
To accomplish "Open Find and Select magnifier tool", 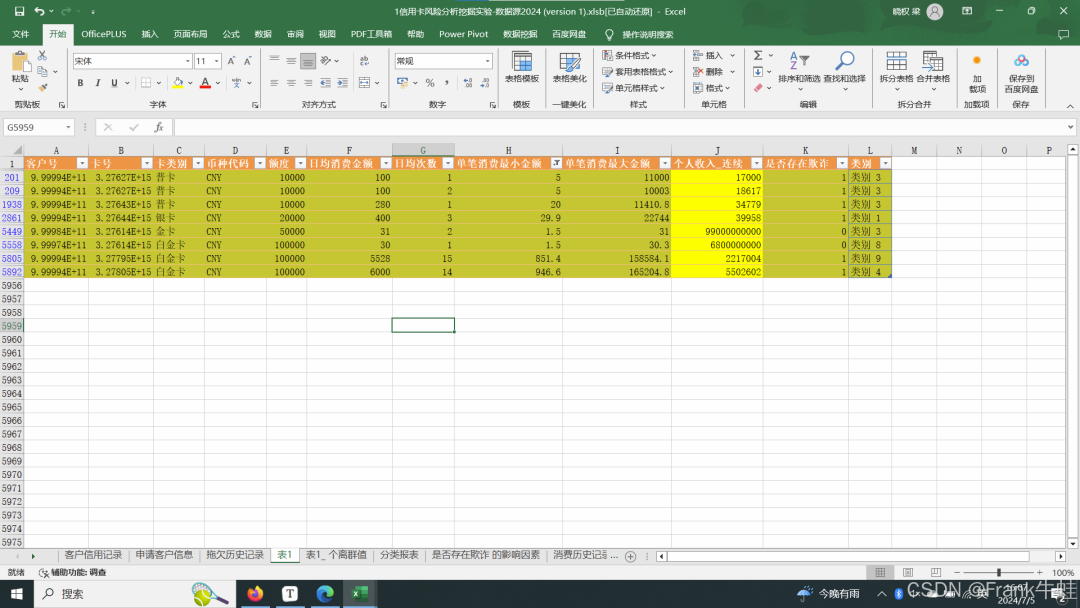I will [x=845, y=65].
